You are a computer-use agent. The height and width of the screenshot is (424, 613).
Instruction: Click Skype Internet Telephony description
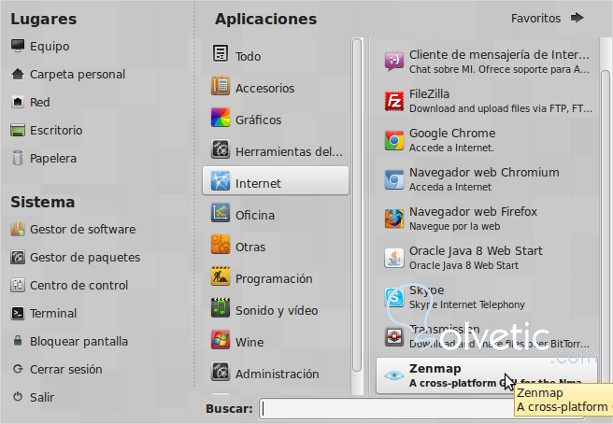coord(467,304)
